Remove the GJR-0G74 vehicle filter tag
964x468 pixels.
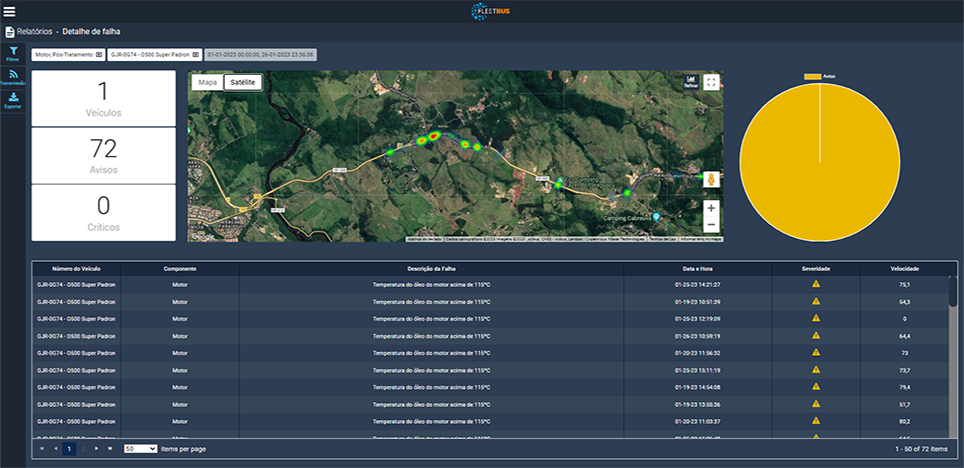pyautogui.click(x=196, y=54)
